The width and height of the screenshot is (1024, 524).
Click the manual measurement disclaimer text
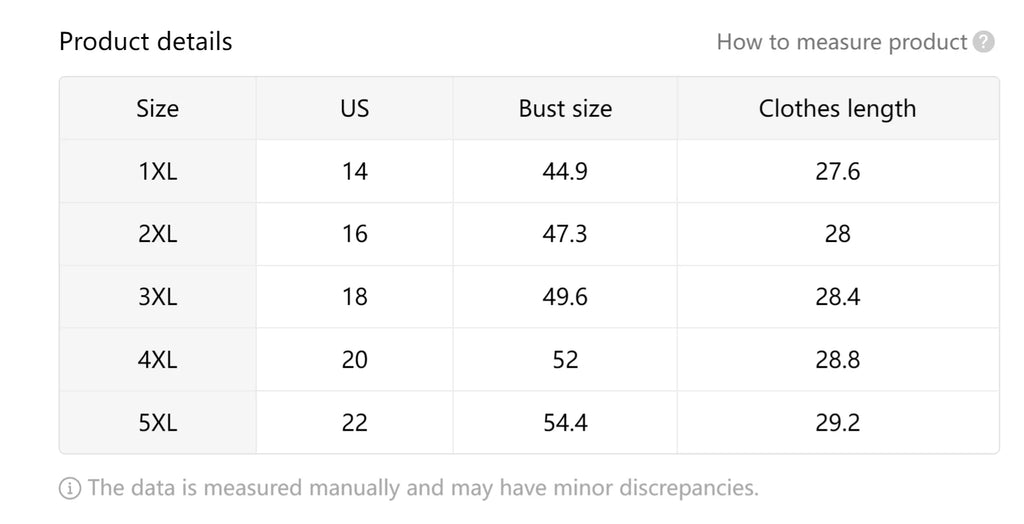click(x=423, y=489)
